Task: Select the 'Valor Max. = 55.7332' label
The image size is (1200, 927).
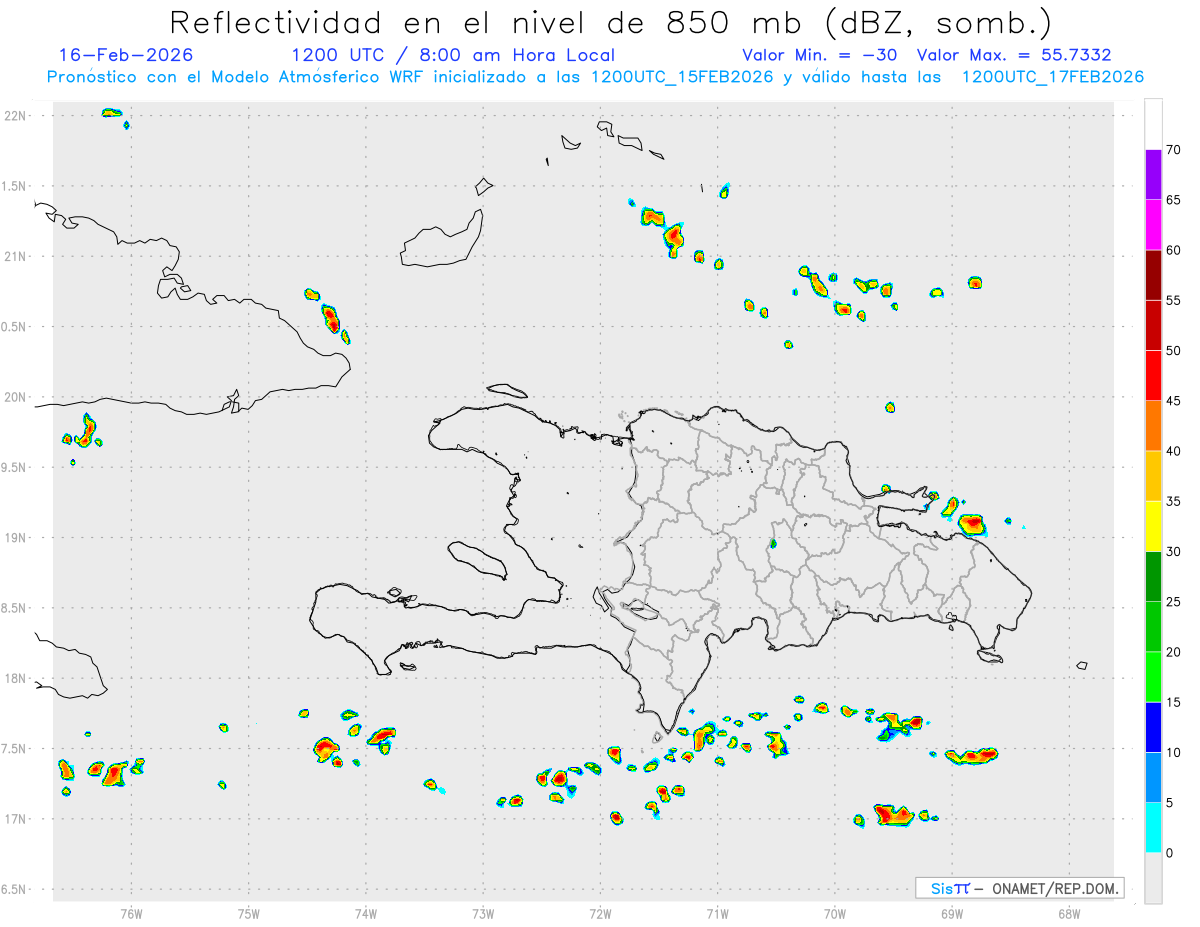Action: [1014, 55]
